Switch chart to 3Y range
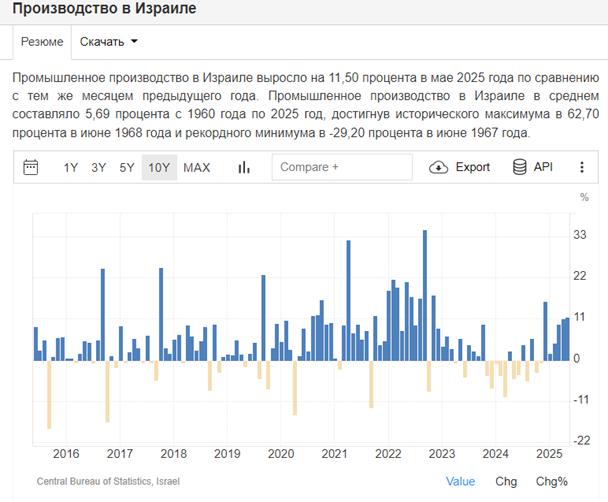 click(99, 167)
